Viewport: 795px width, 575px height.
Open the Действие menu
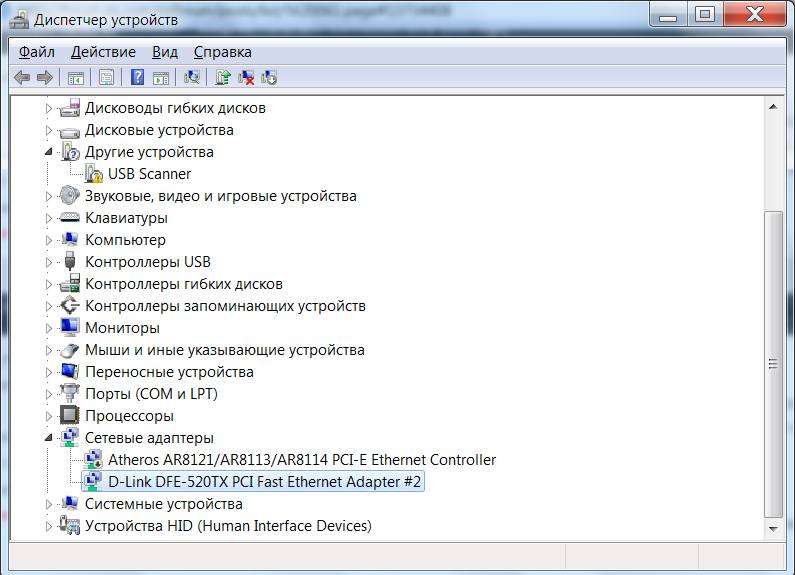[x=103, y=52]
